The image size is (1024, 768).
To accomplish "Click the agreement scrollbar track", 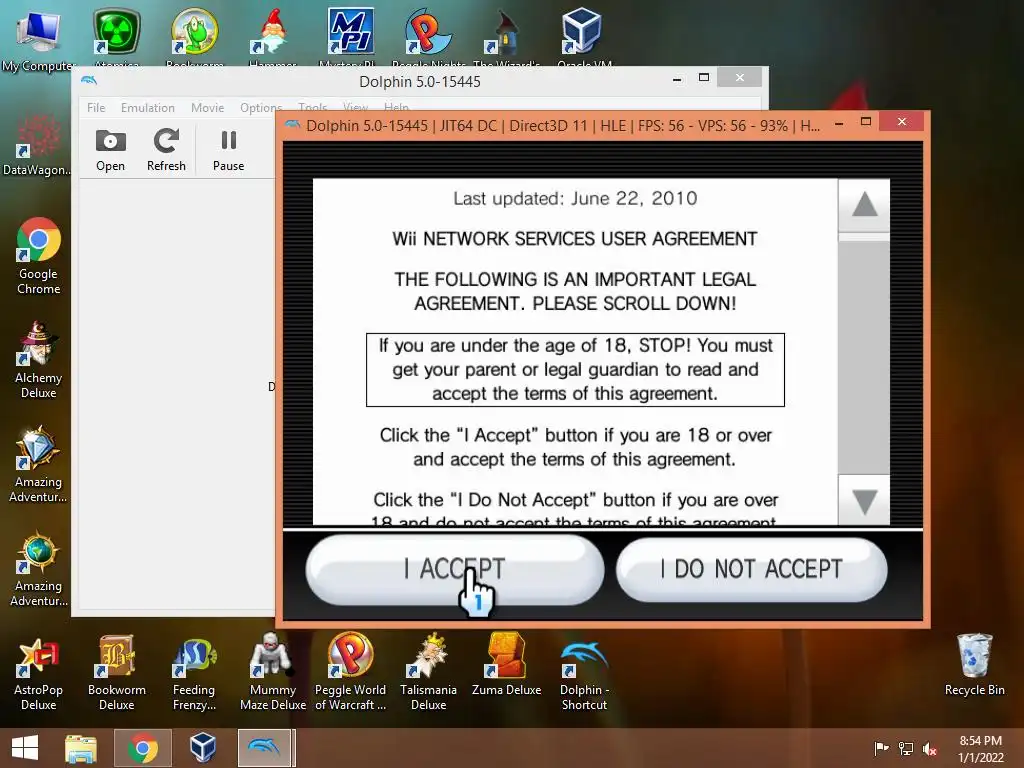I will [x=864, y=356].
